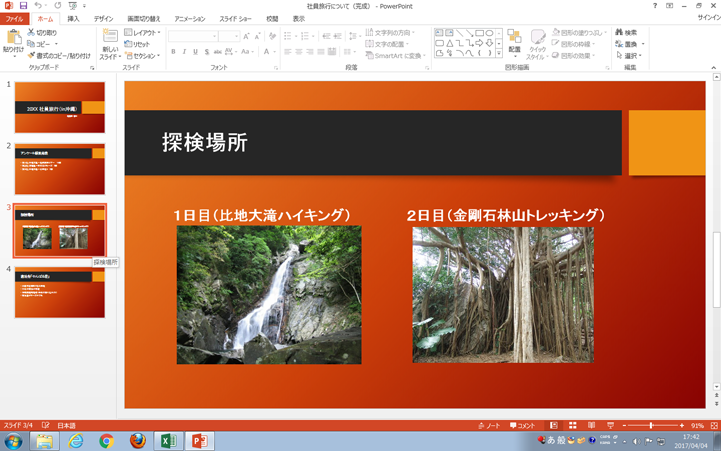Switch to Normal view in status bar
The width and height of the screenshot is (721, 451).
pos(554,425)
